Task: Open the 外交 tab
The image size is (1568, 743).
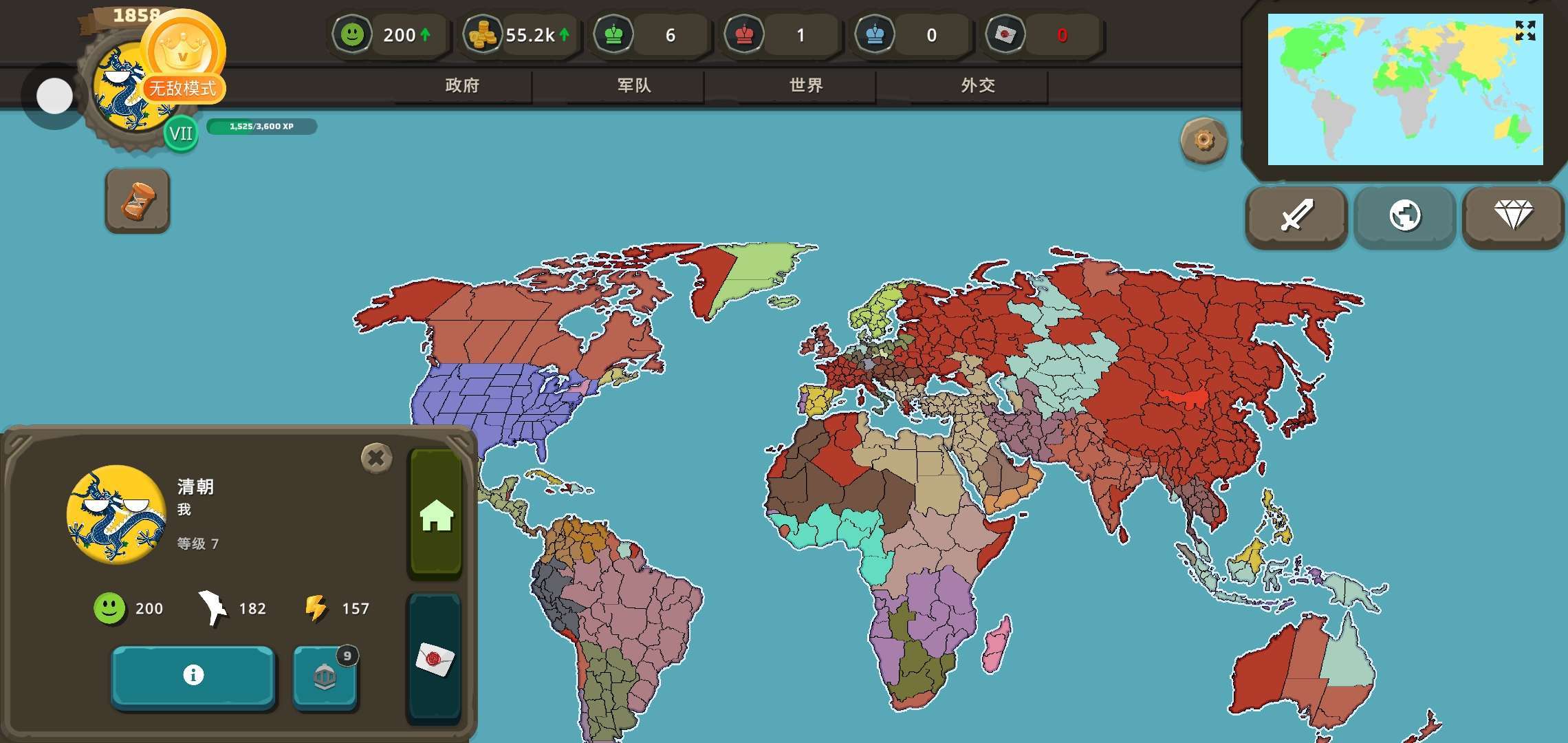Action: 978,85
